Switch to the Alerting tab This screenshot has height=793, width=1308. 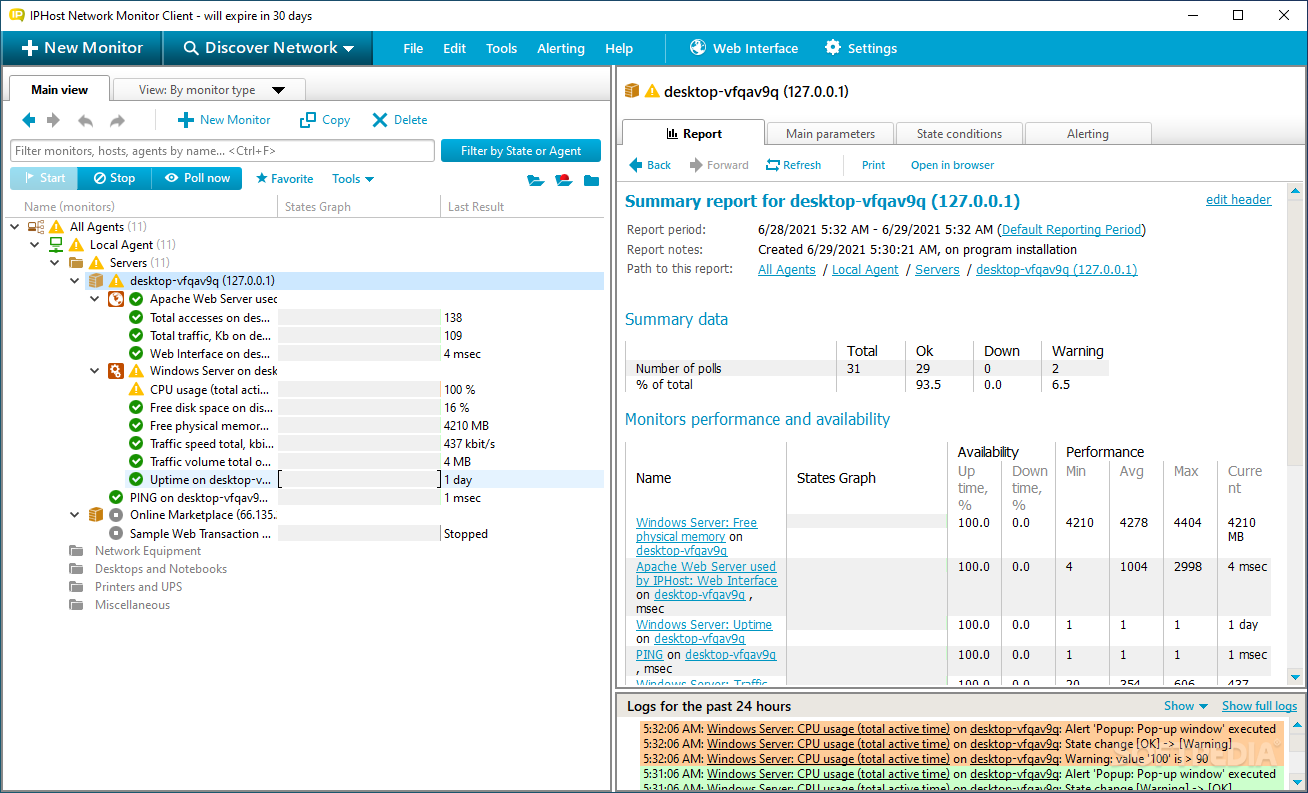click(x=1088, y=134)
